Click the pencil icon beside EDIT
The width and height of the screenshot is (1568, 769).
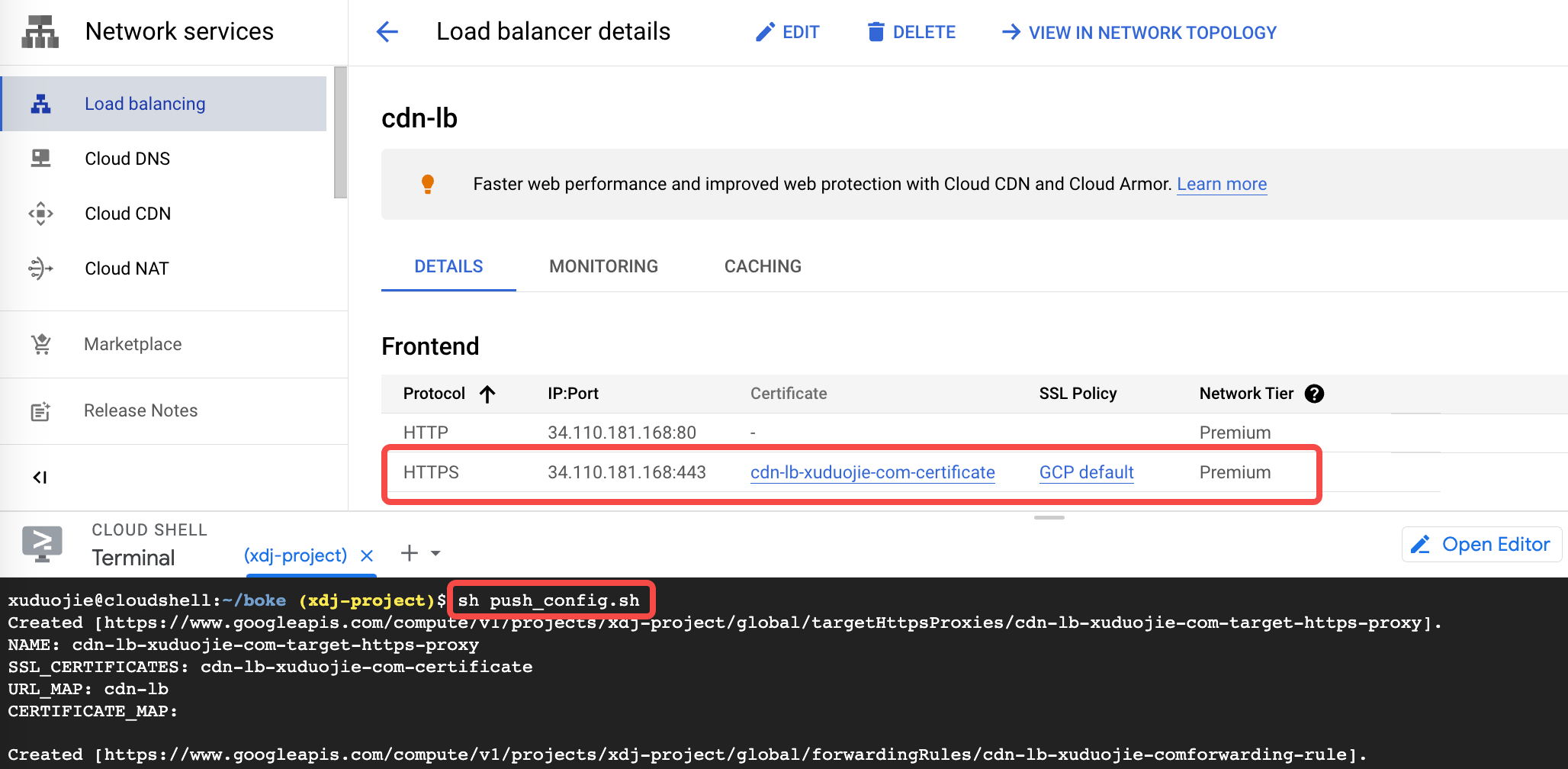(765, 32)
